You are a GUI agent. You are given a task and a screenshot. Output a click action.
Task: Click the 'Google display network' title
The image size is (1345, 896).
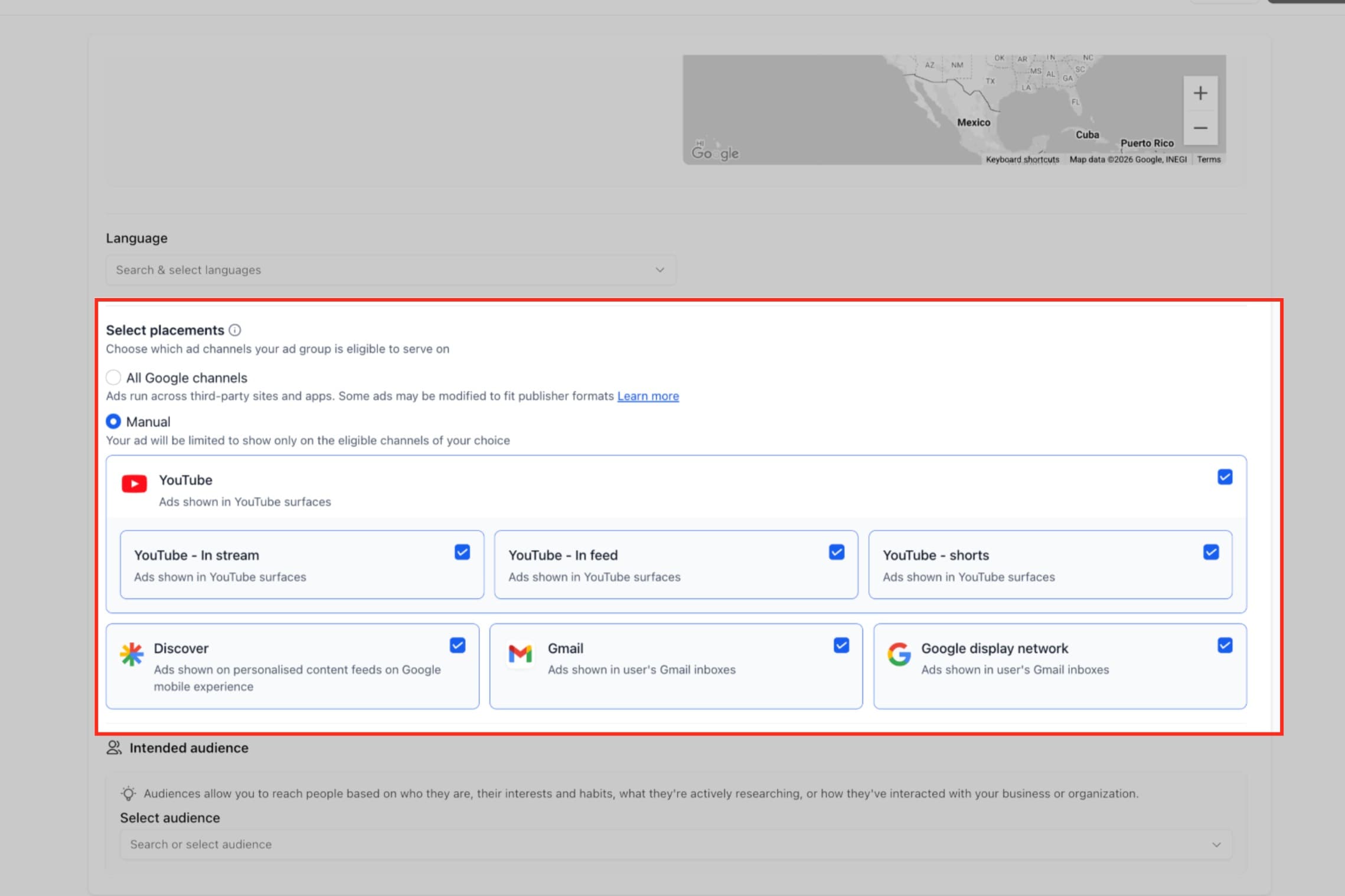click(995, 648)
